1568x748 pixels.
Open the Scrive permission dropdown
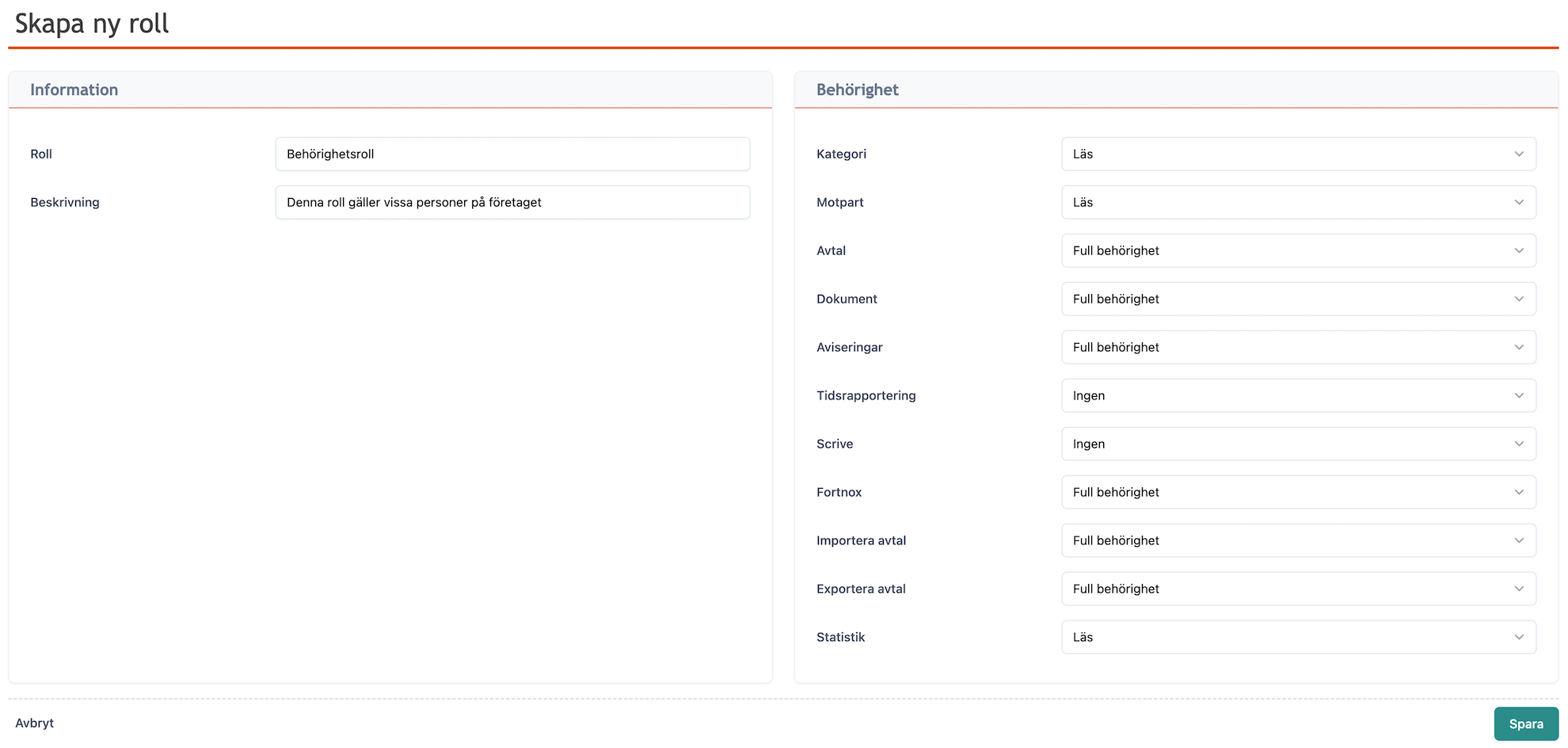click(x=1297, y=444)
